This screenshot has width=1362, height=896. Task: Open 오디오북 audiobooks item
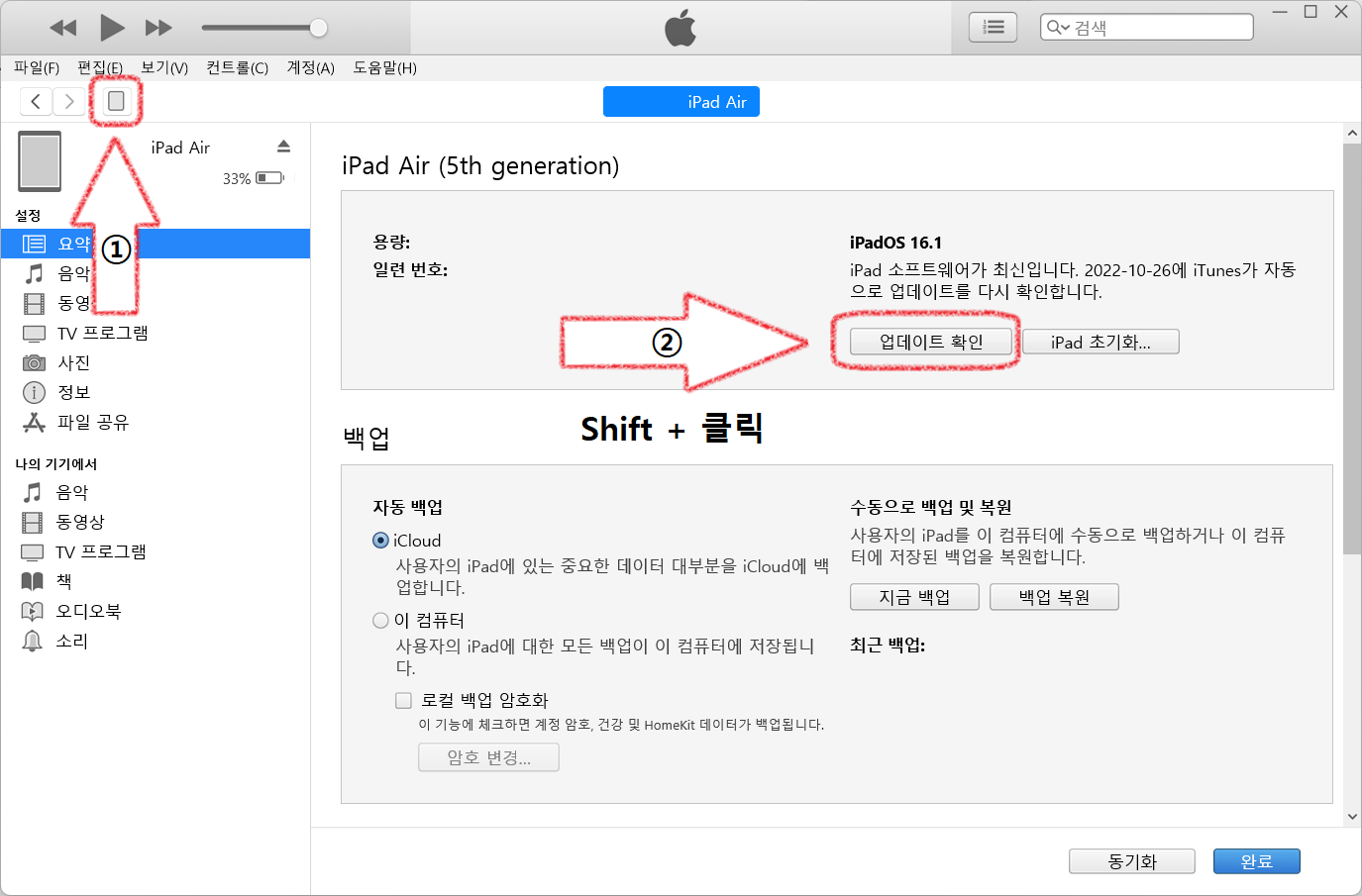156,611
